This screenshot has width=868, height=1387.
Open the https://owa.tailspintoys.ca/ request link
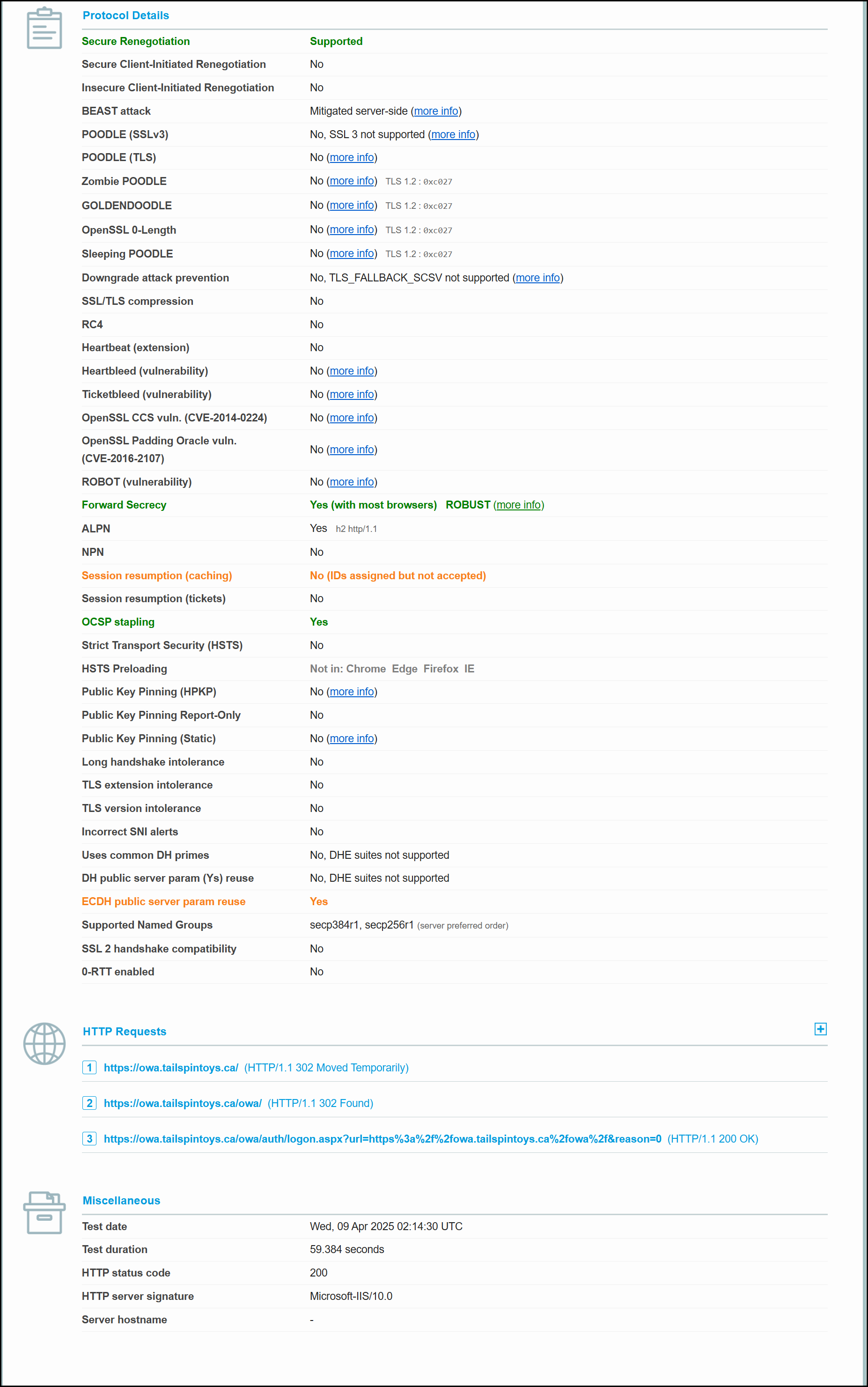coord(170,1068)
